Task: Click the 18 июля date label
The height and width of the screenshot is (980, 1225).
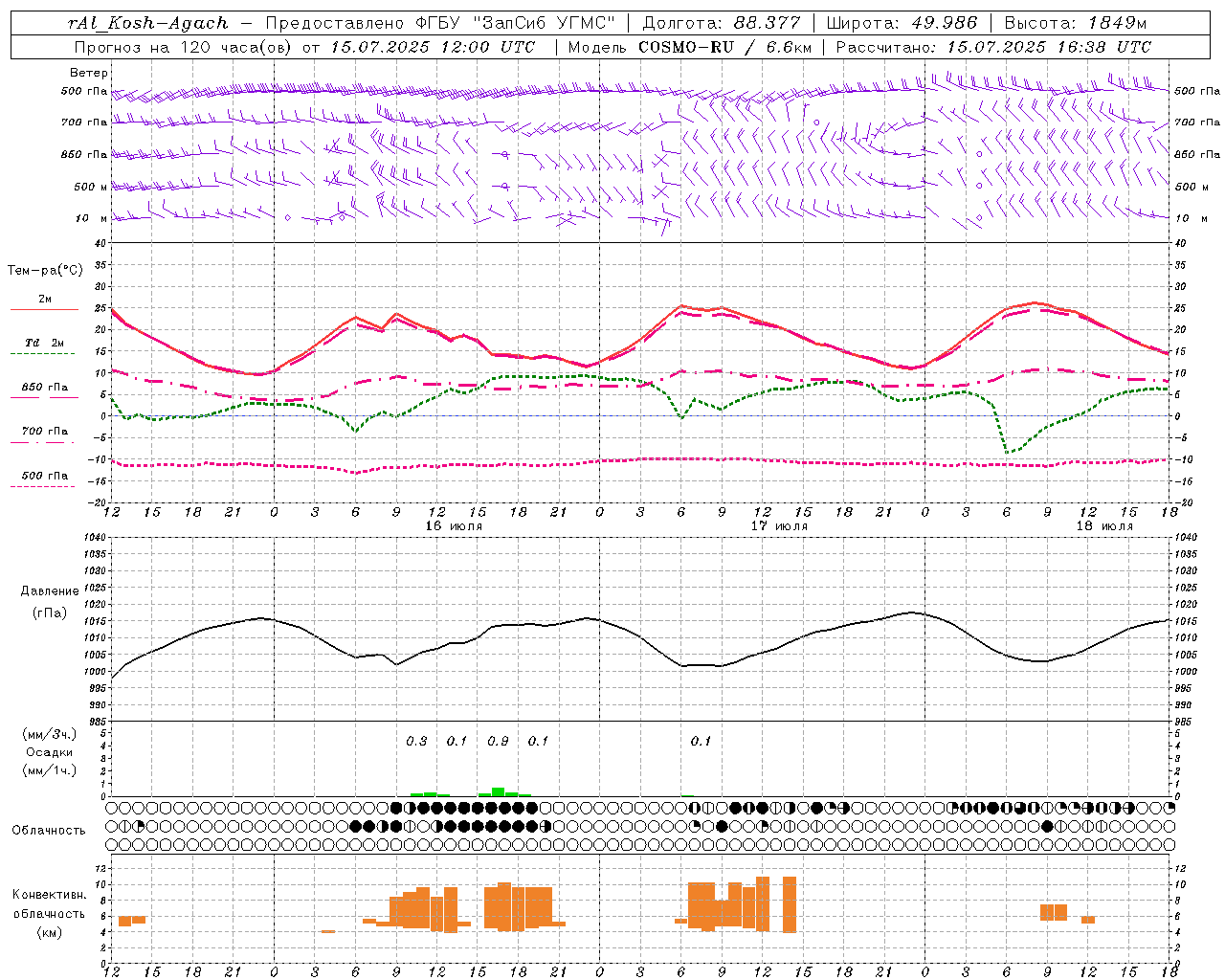Action: [x=1104, y=526]
